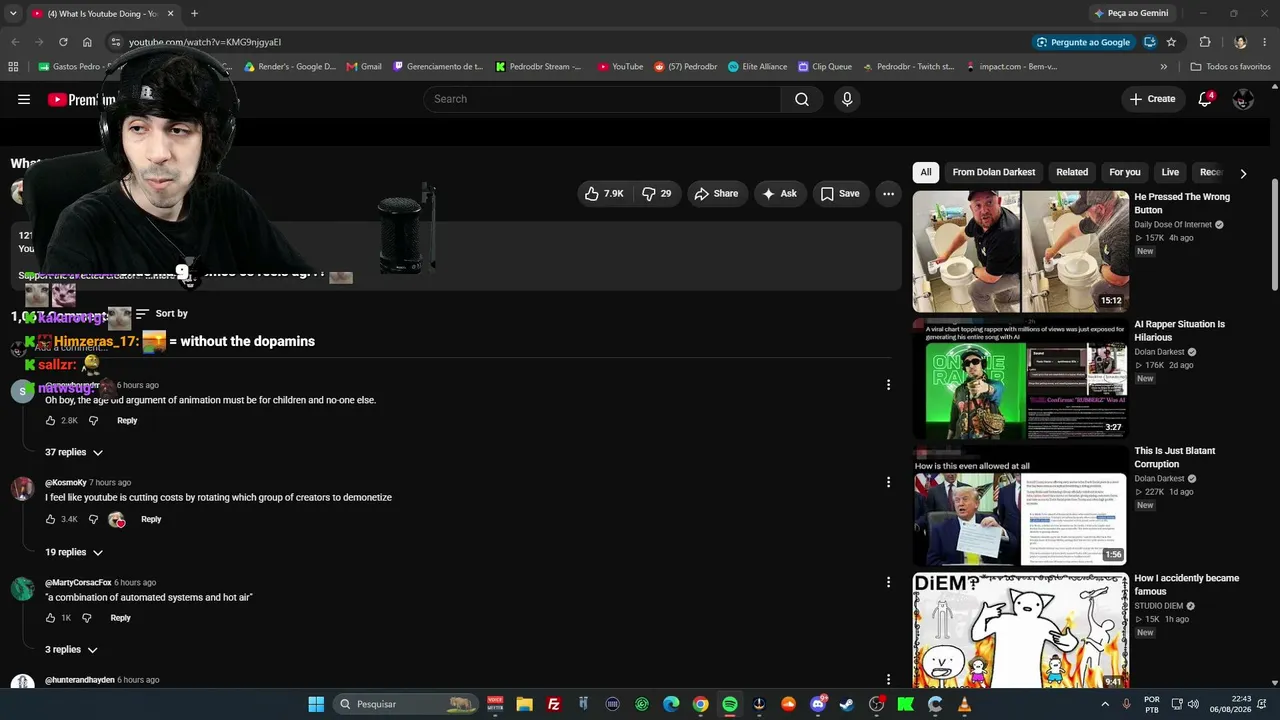Open Todos os favoritos bookmarks folder

(x=1230, y=67)
